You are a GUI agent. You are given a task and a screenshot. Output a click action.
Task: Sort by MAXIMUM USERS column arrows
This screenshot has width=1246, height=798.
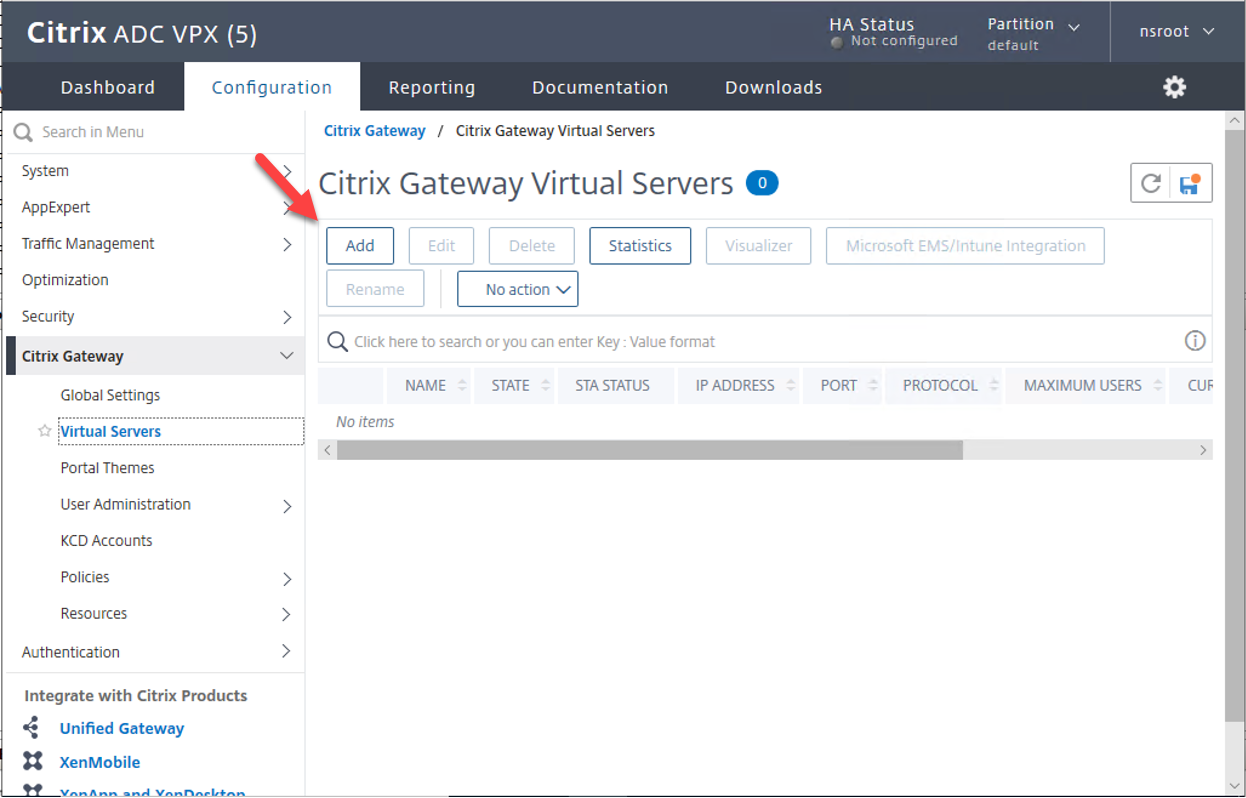tap(1158, 385)
